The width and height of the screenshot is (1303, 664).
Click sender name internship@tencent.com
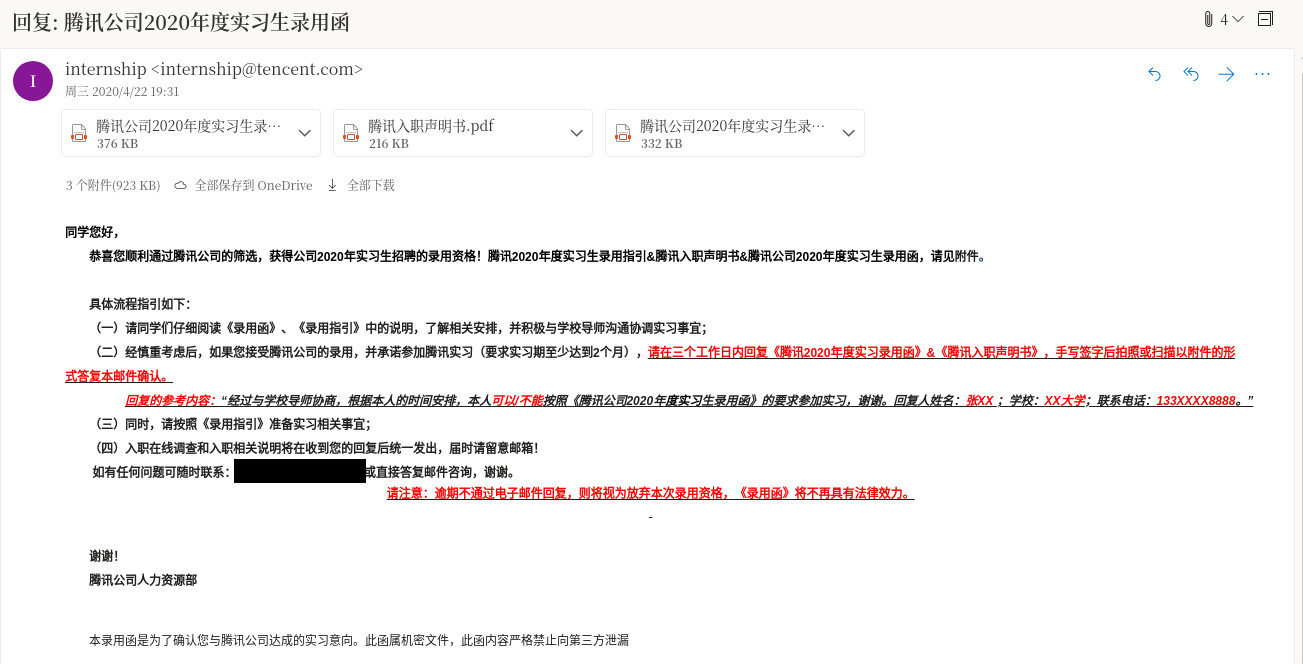(214, 69)
